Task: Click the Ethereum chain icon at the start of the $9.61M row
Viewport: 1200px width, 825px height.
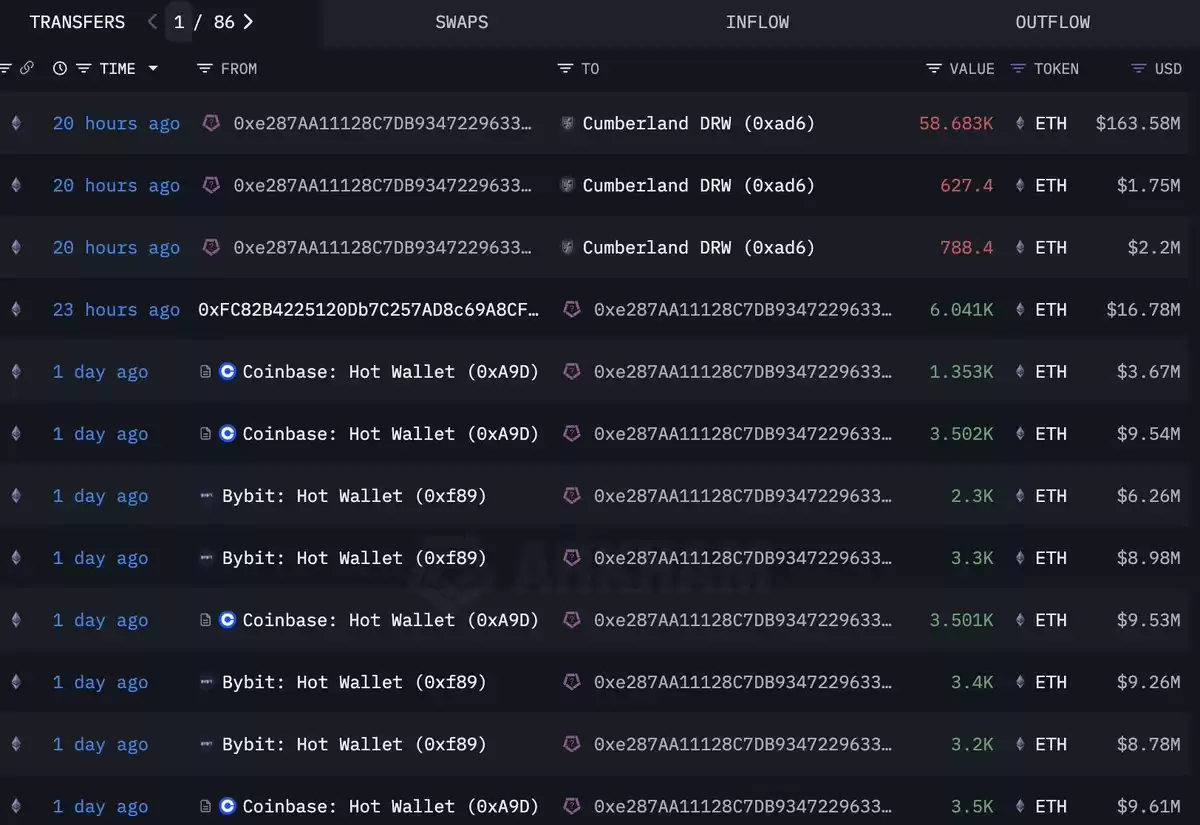Action: (x=15, y=806)
